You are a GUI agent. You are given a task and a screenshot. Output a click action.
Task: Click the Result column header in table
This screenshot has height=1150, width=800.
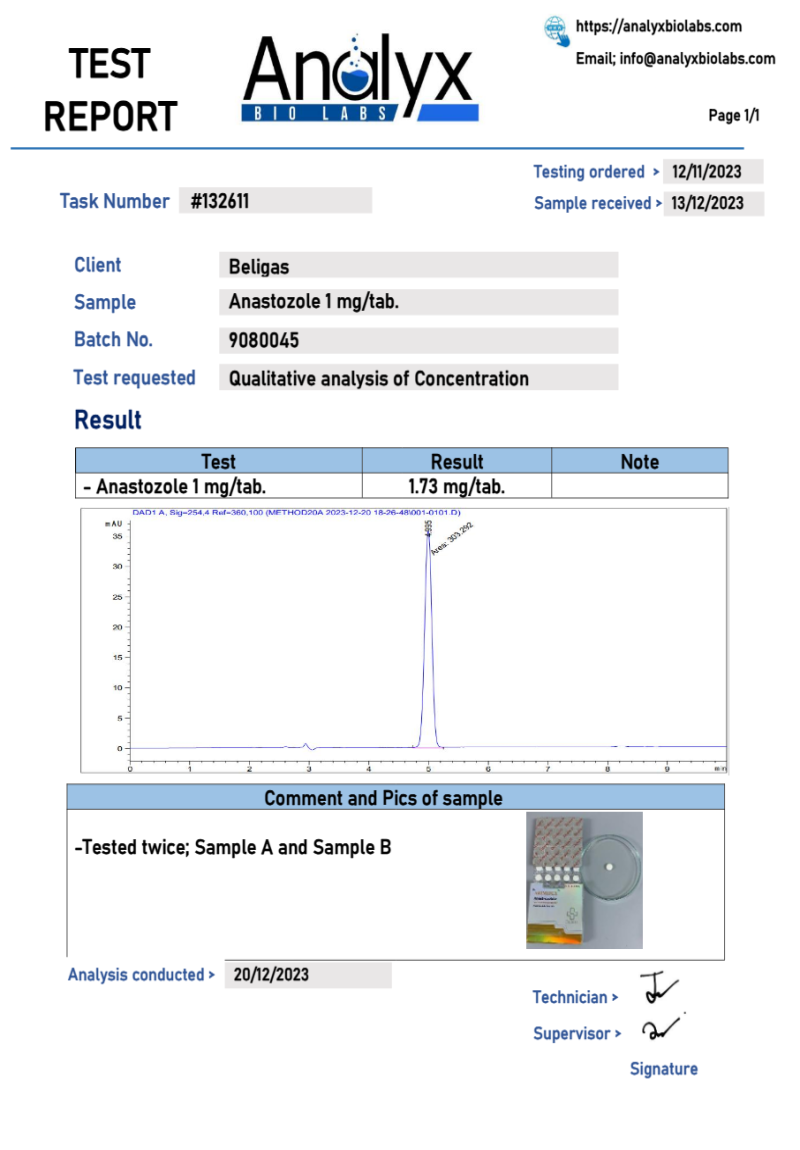tap(456, 461)
